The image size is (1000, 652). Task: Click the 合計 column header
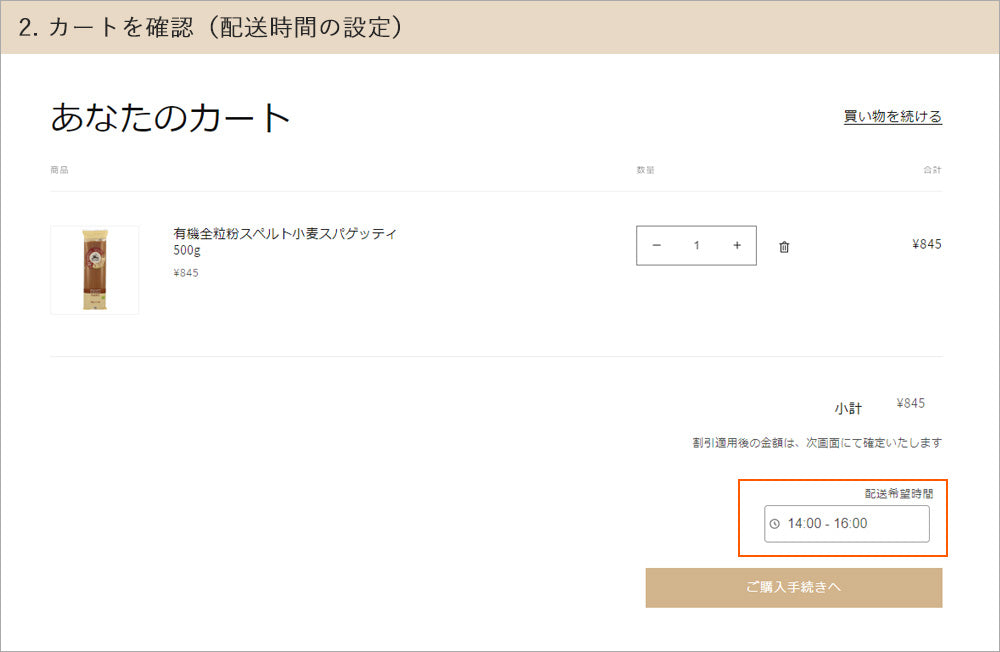934,170
